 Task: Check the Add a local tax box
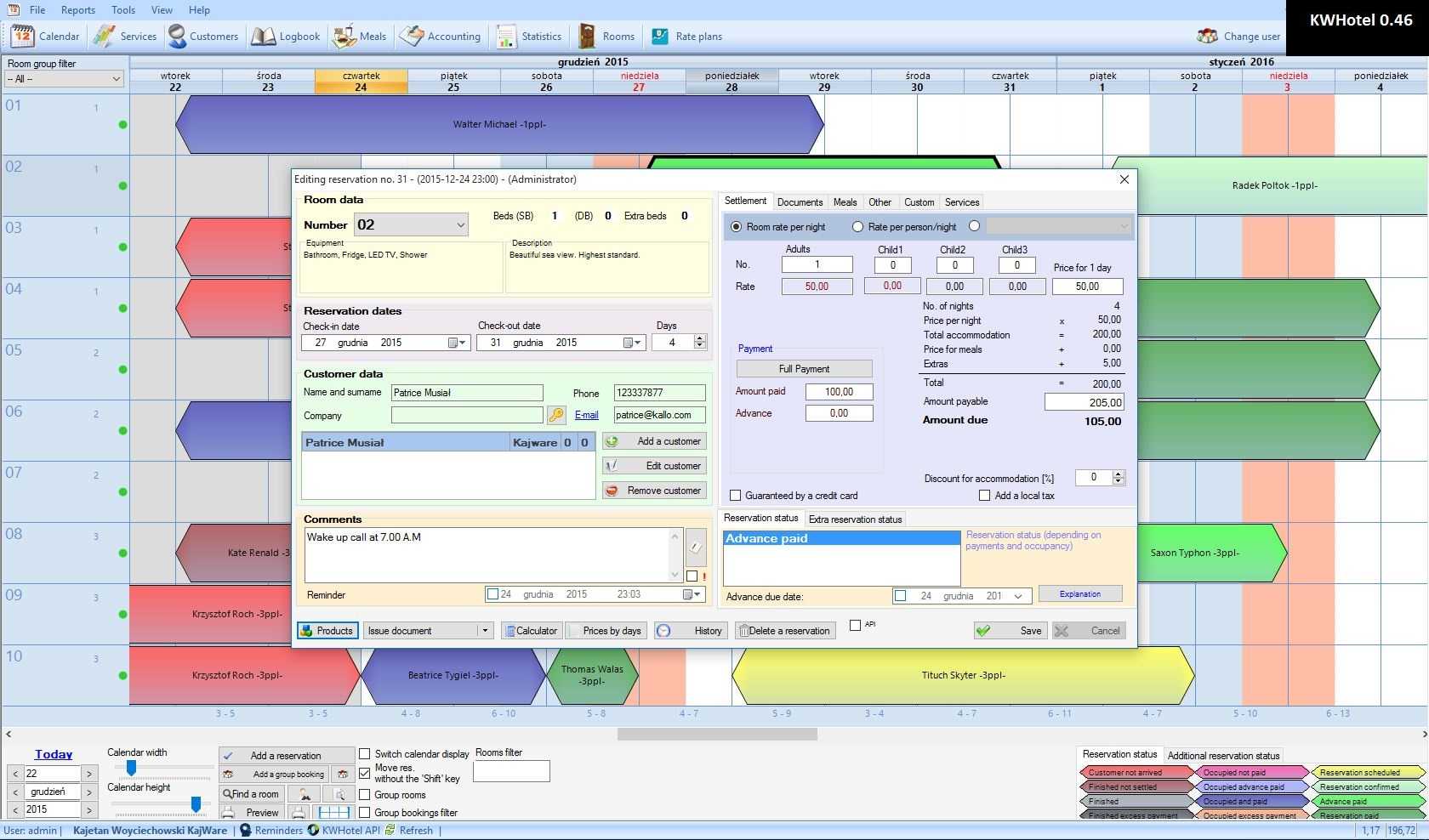985,496
